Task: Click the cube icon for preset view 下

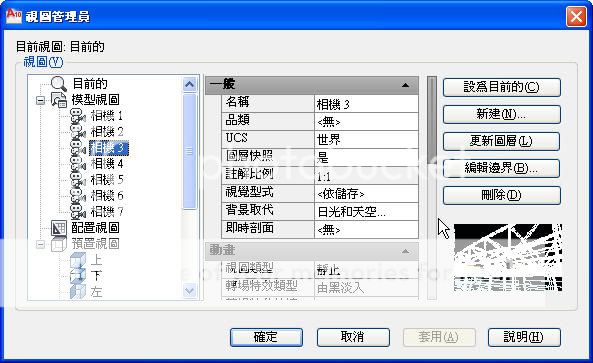Action: (x=78, y=276)
